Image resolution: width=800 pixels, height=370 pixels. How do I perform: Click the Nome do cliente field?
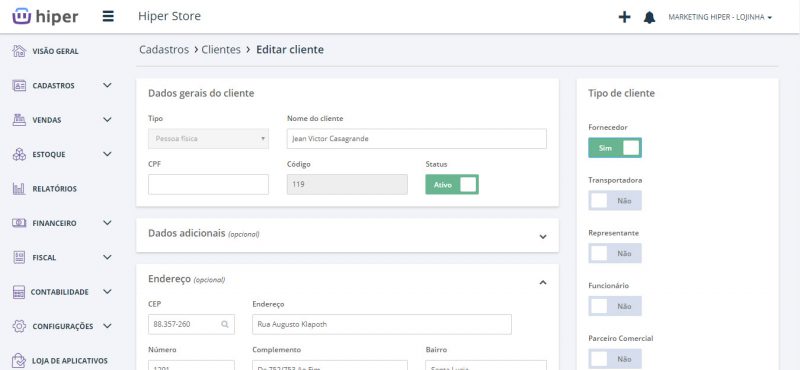tap(417, 139)
